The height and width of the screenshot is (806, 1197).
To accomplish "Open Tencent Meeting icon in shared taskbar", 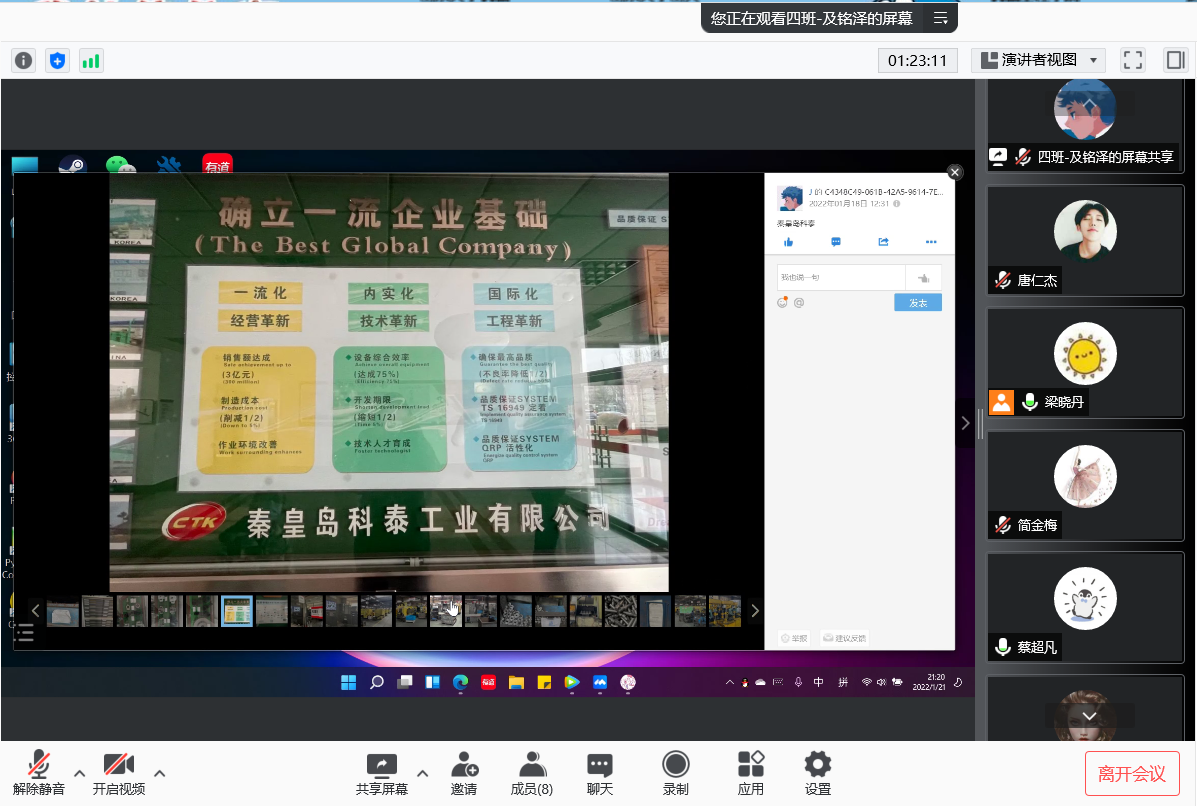I will [x=600, y=682].
